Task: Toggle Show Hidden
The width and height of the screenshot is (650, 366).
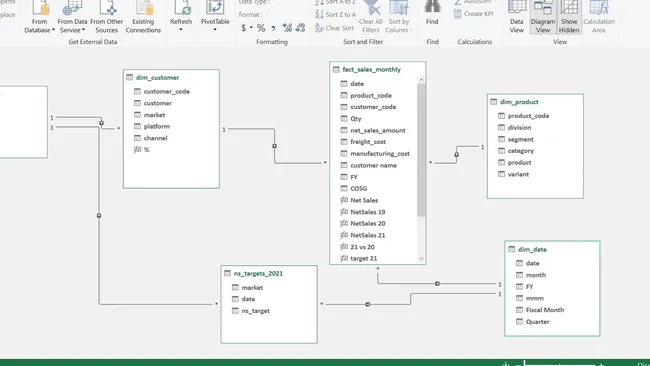Action: pos(569,17)
